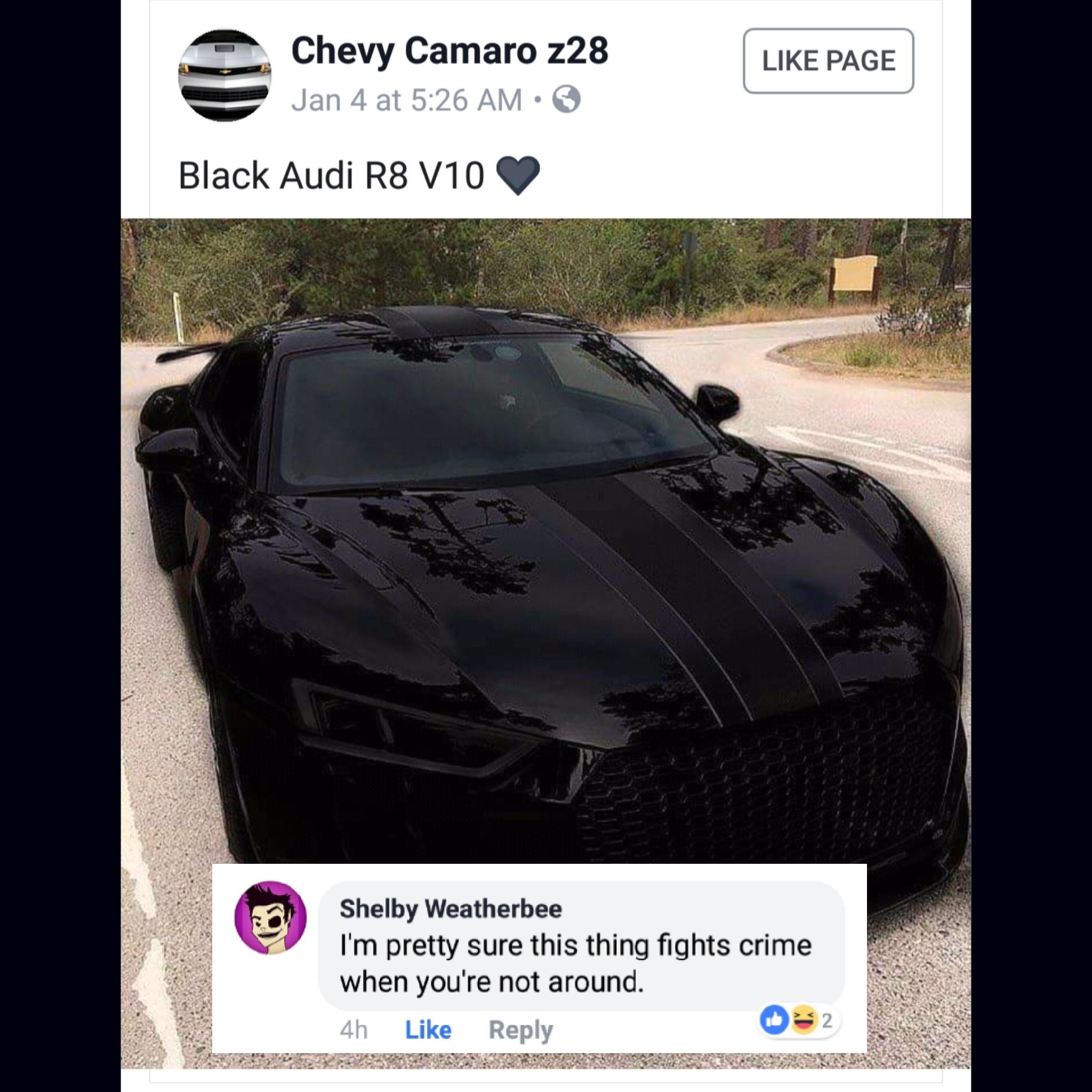Image resolution: width=1092 pixels, height=1092 pixels.
Task: Select the 'Black Audi R8 V10' caption text
Action: tap(331, 175)
